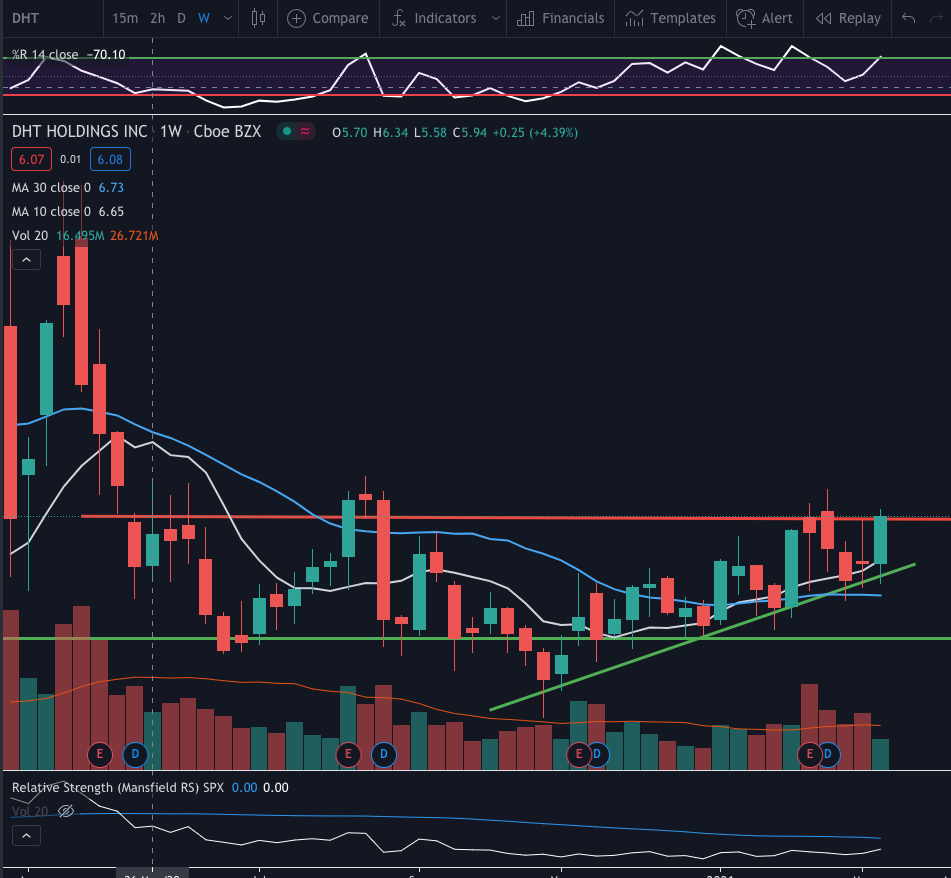Click the last green weekly candle
The width and height of the screenshot is (951, 878).
[881, 540]
